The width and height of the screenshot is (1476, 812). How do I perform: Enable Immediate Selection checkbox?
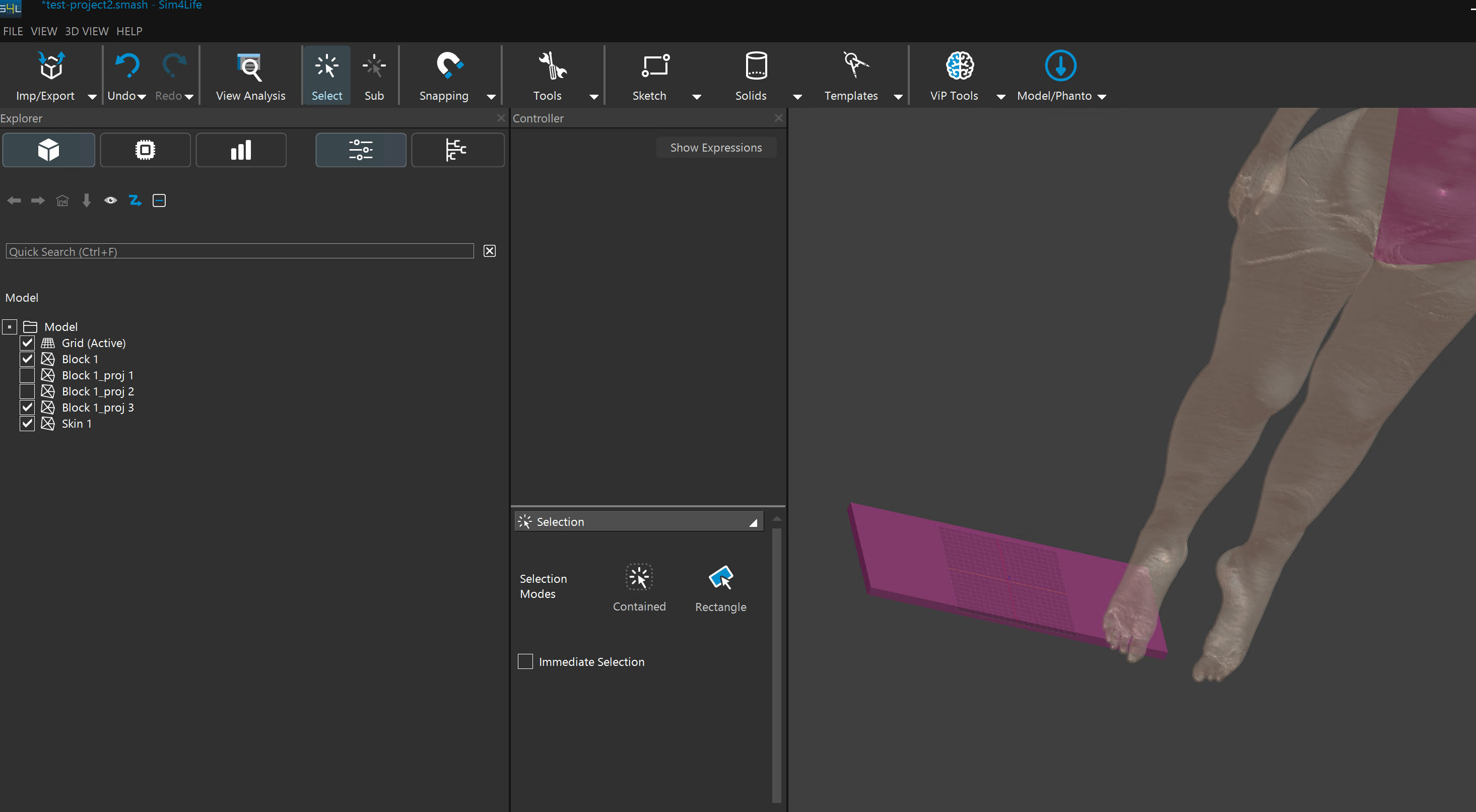(525, 661)
